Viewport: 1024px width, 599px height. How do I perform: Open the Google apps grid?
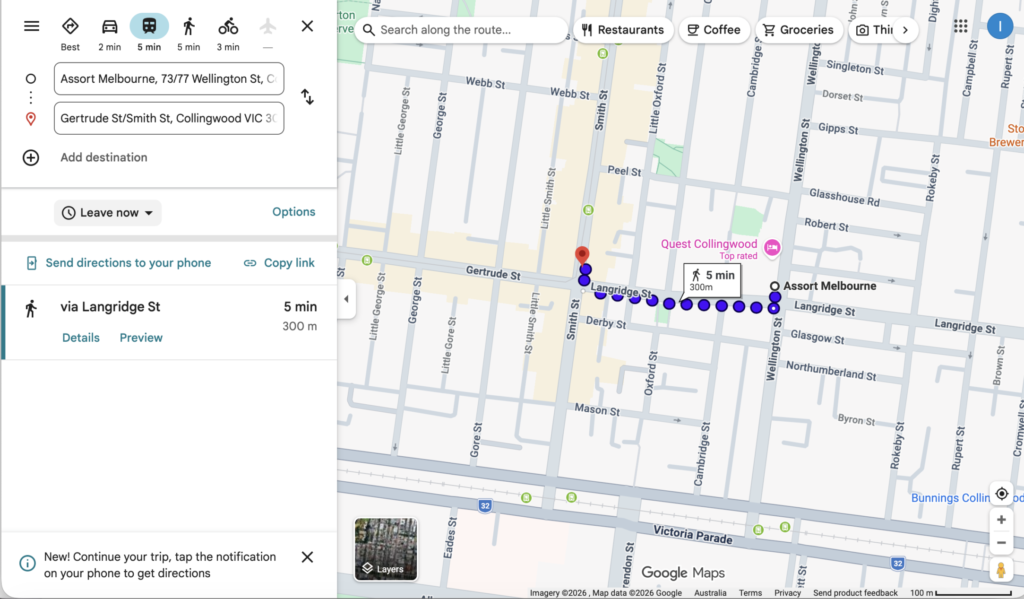[960, 26]
